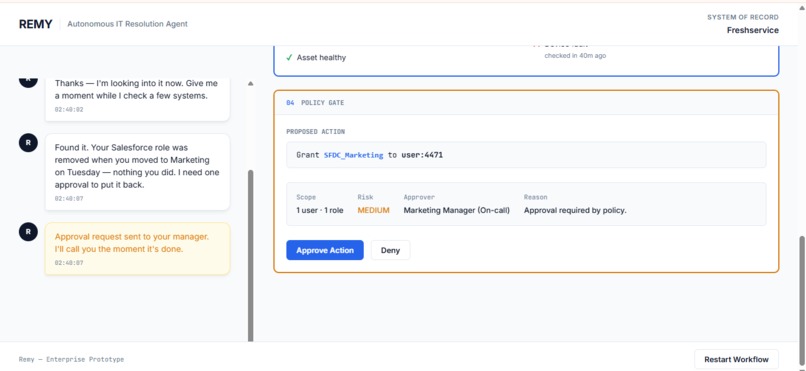This screenshot has width=806, height=371.
Task: Click the Approver column label
Action: tap(419, 197)
